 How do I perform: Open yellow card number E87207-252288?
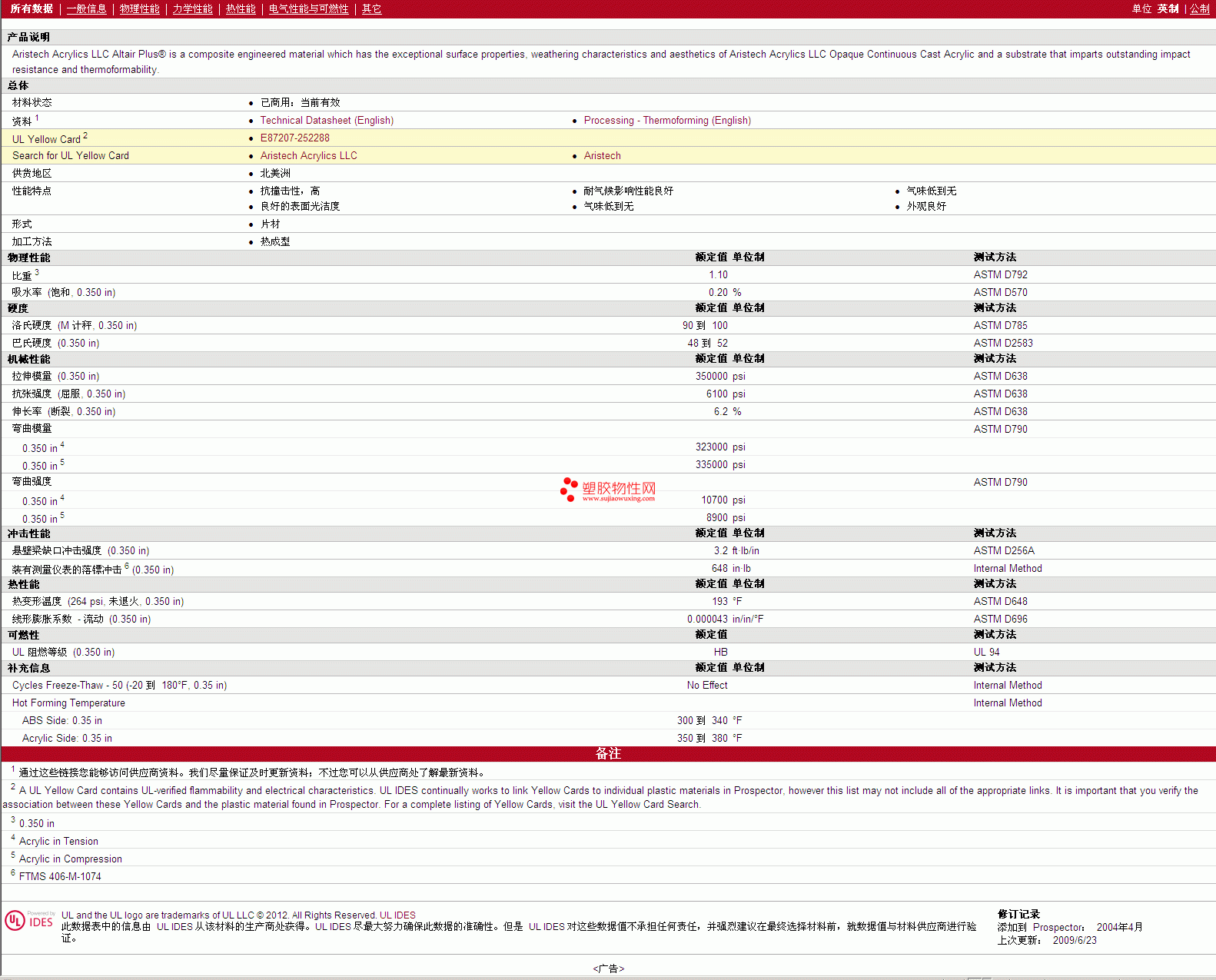(x=294, y=138)
